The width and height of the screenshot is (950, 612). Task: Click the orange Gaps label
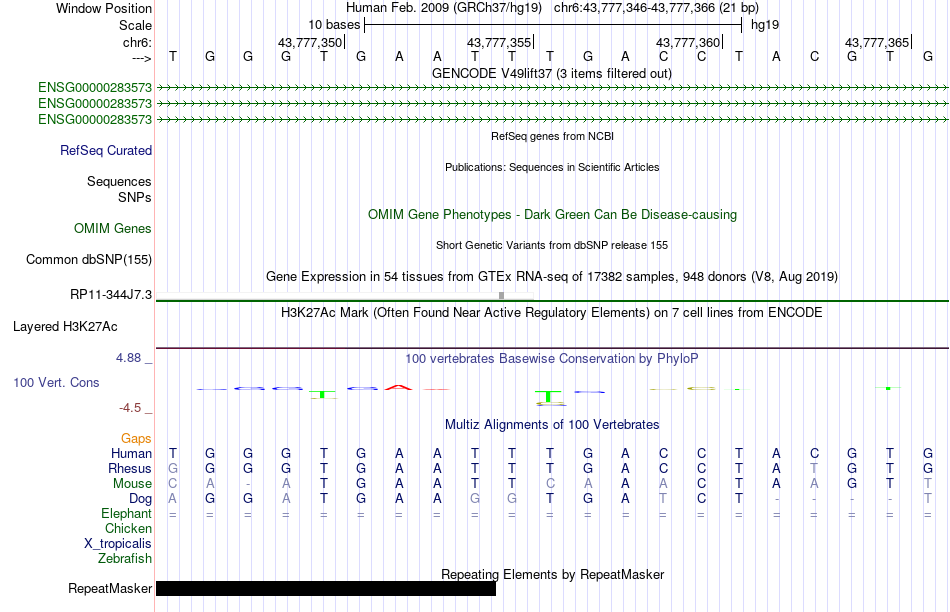(136, 439)
